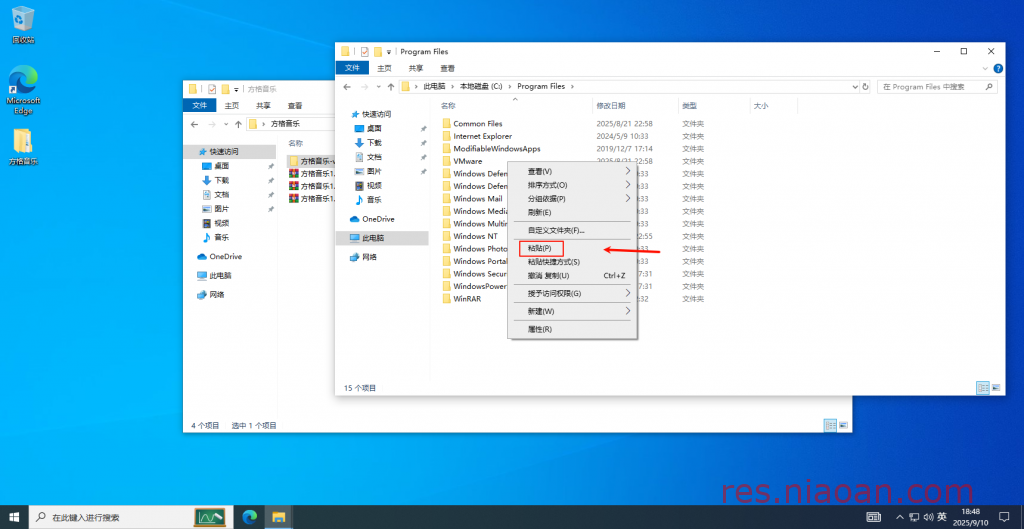Go back in Program Files window

[x=347, y=86]
